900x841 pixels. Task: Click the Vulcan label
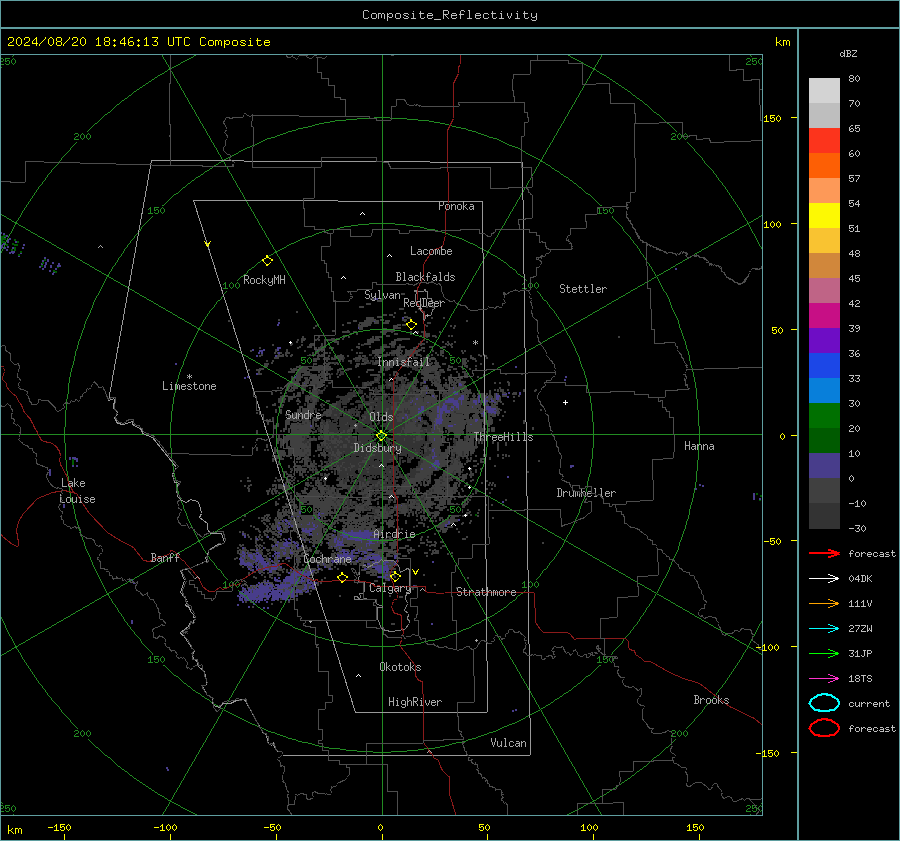(508, 743)
